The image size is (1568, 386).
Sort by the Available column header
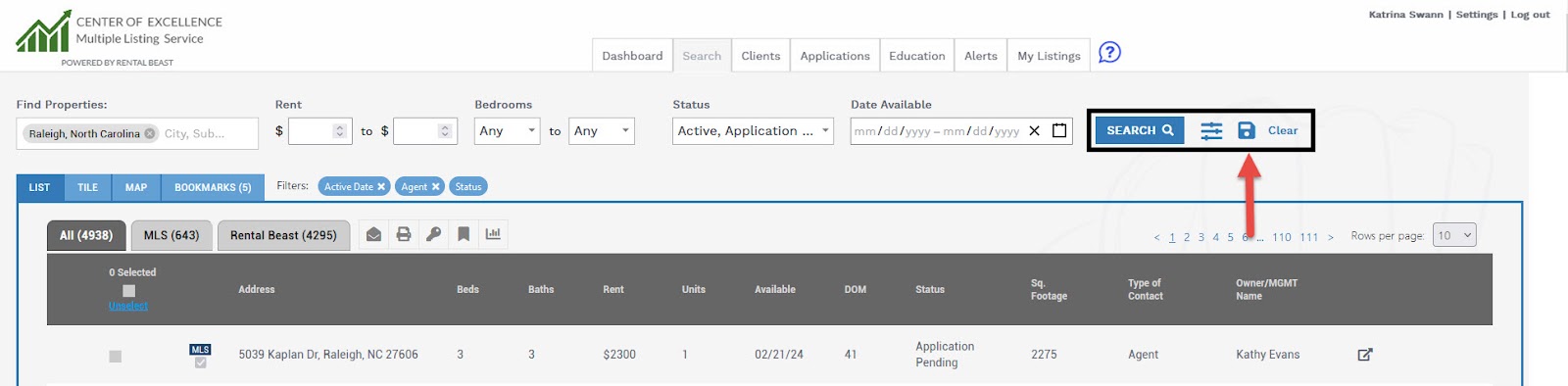coord(775,289)
